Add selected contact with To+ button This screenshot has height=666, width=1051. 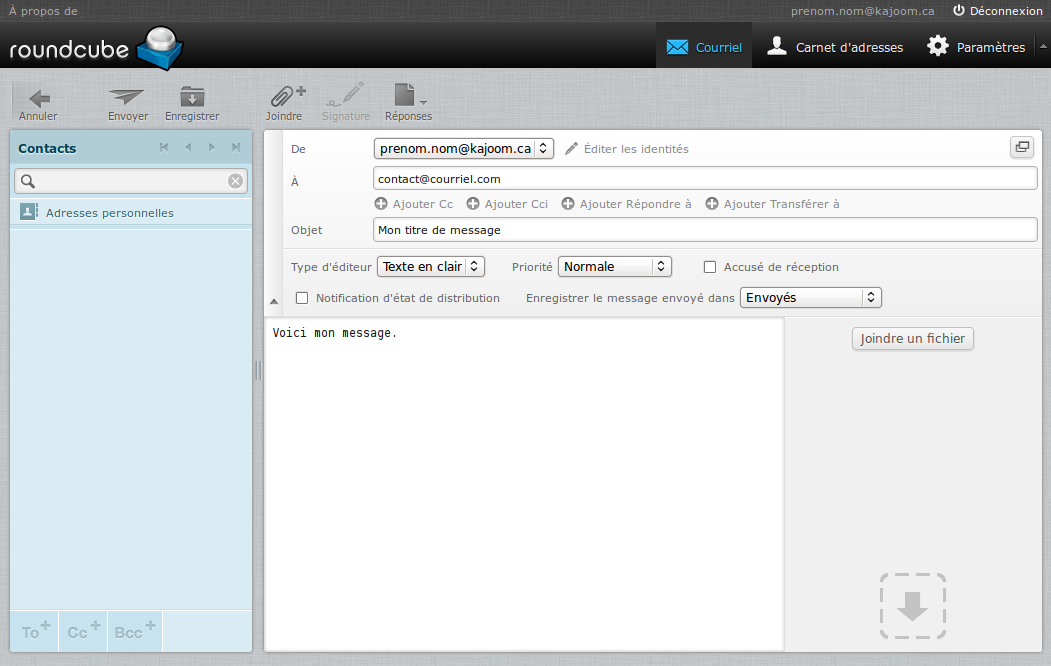(35, 631)
